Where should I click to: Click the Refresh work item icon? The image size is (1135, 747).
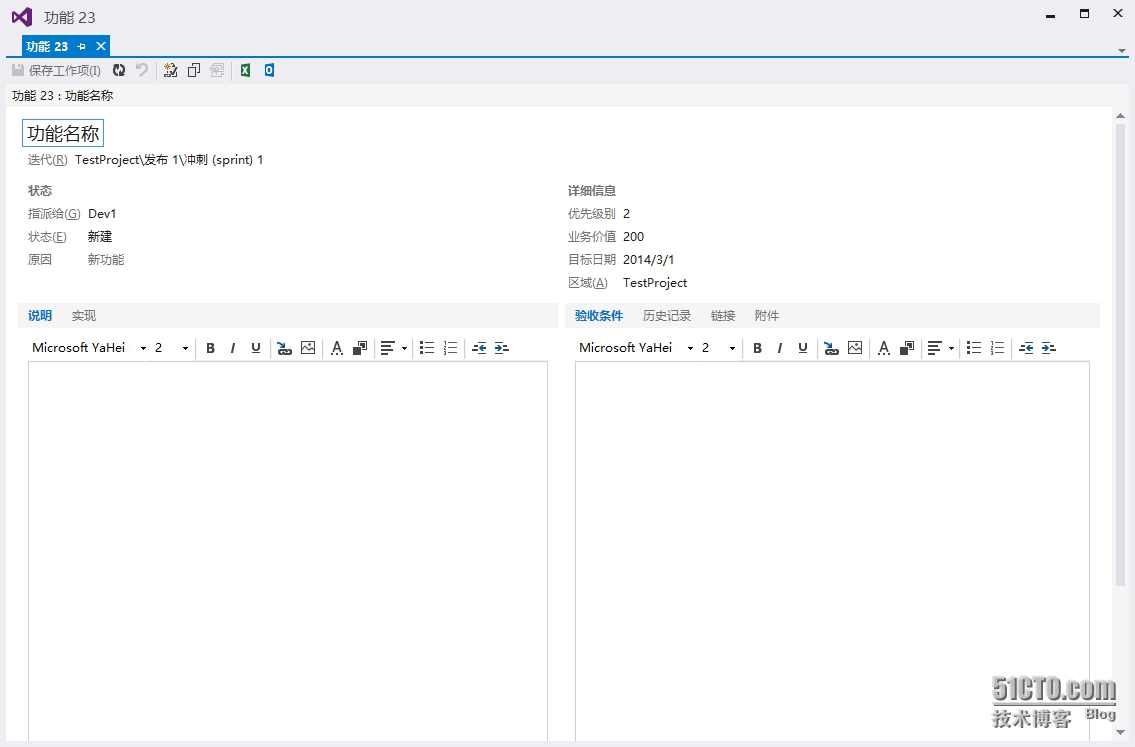(x=119, y=70)
